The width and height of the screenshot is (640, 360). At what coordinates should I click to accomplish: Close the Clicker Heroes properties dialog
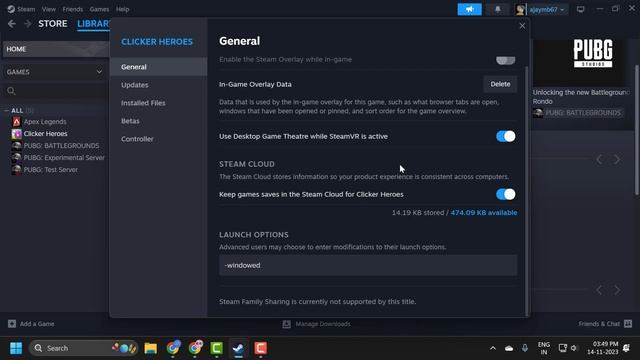coord(522,26)
